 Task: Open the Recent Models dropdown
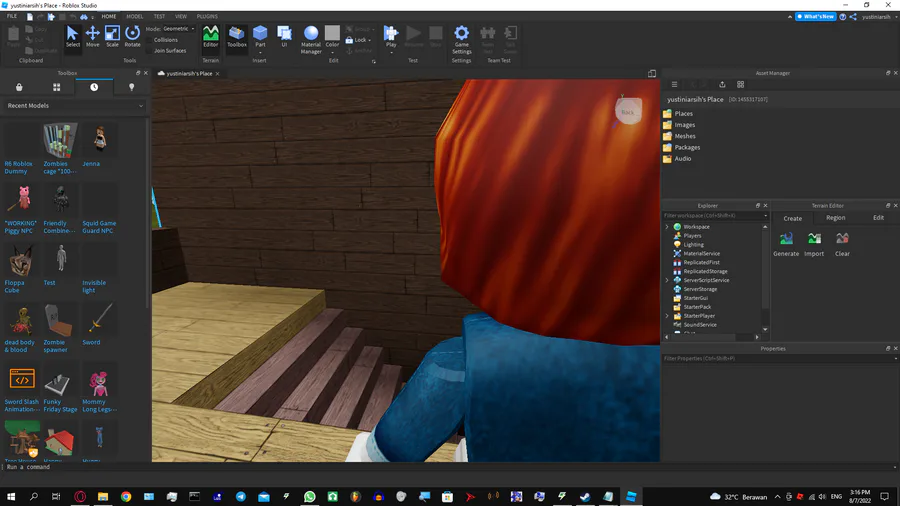pyautogui.click(x=75, y=106)
